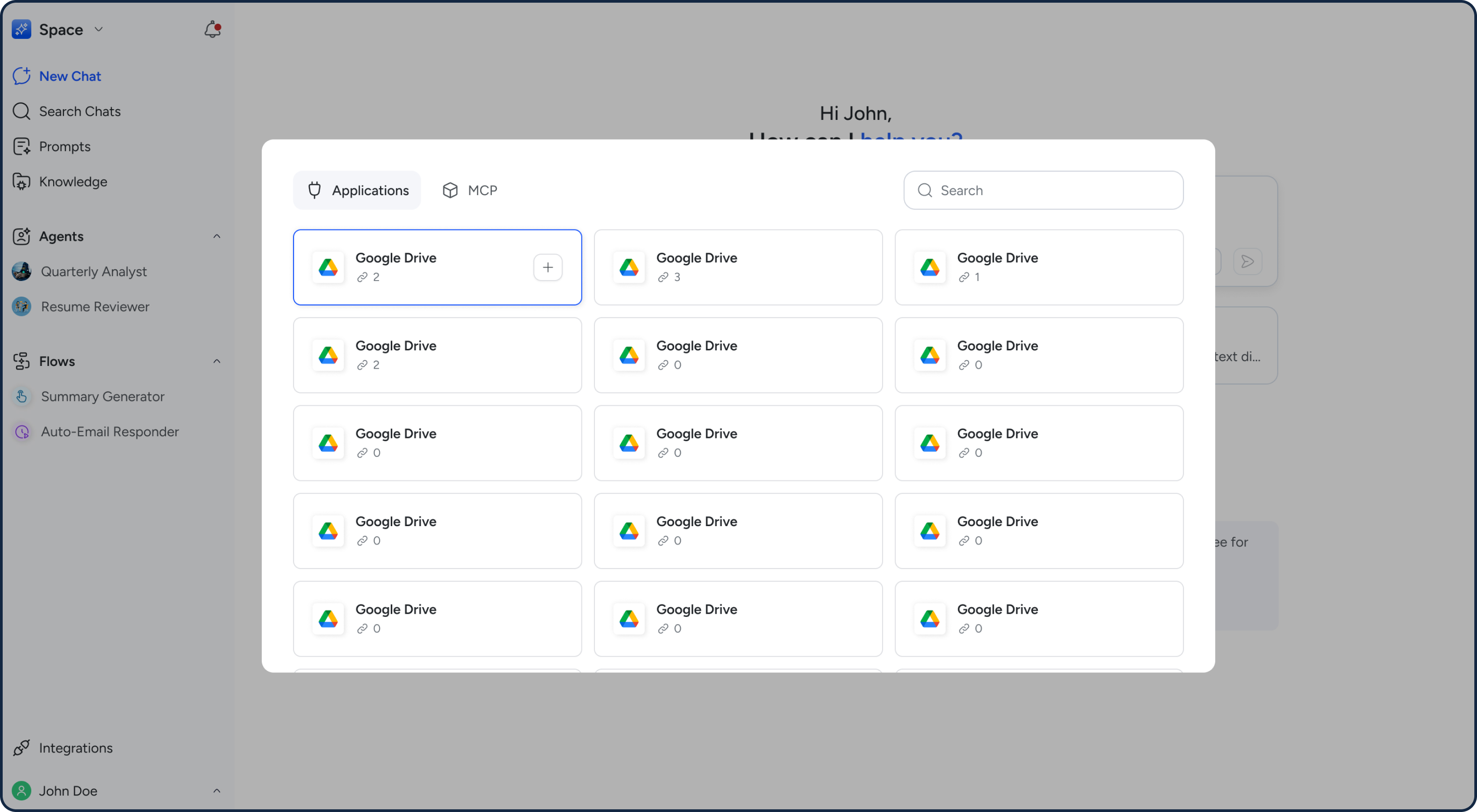Collapse the Agents section chevron
This screenshot has width=1477, height=812.
(217, 236)
